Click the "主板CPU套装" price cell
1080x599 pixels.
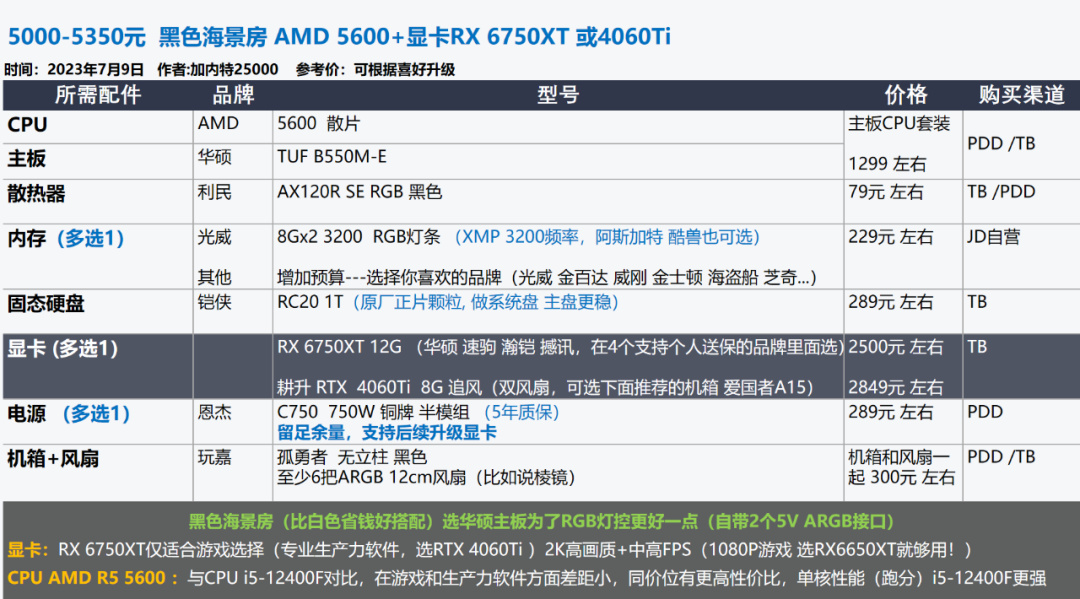pyautogui.click(x=899, y=123)
